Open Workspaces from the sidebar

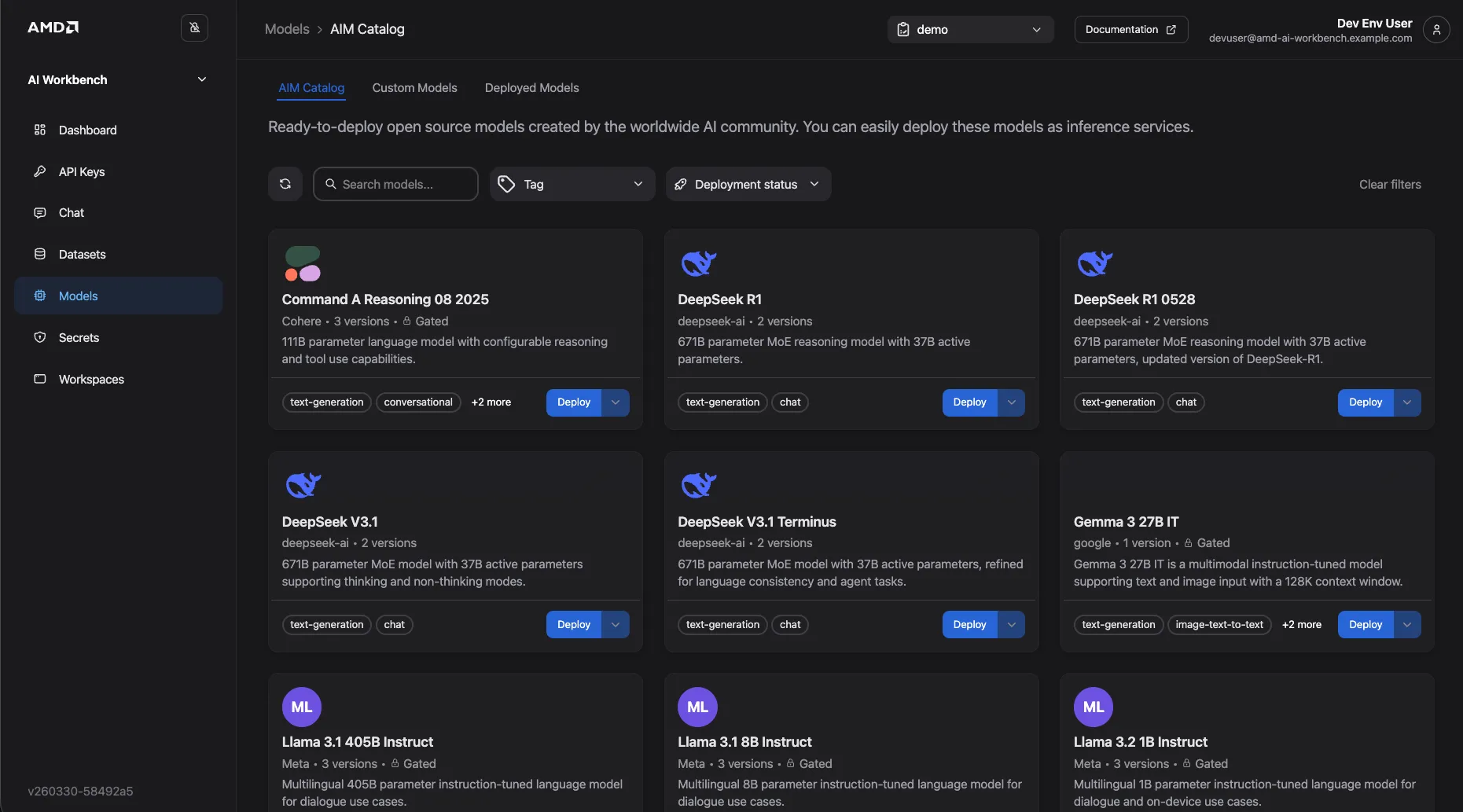[x=118, y=379]
